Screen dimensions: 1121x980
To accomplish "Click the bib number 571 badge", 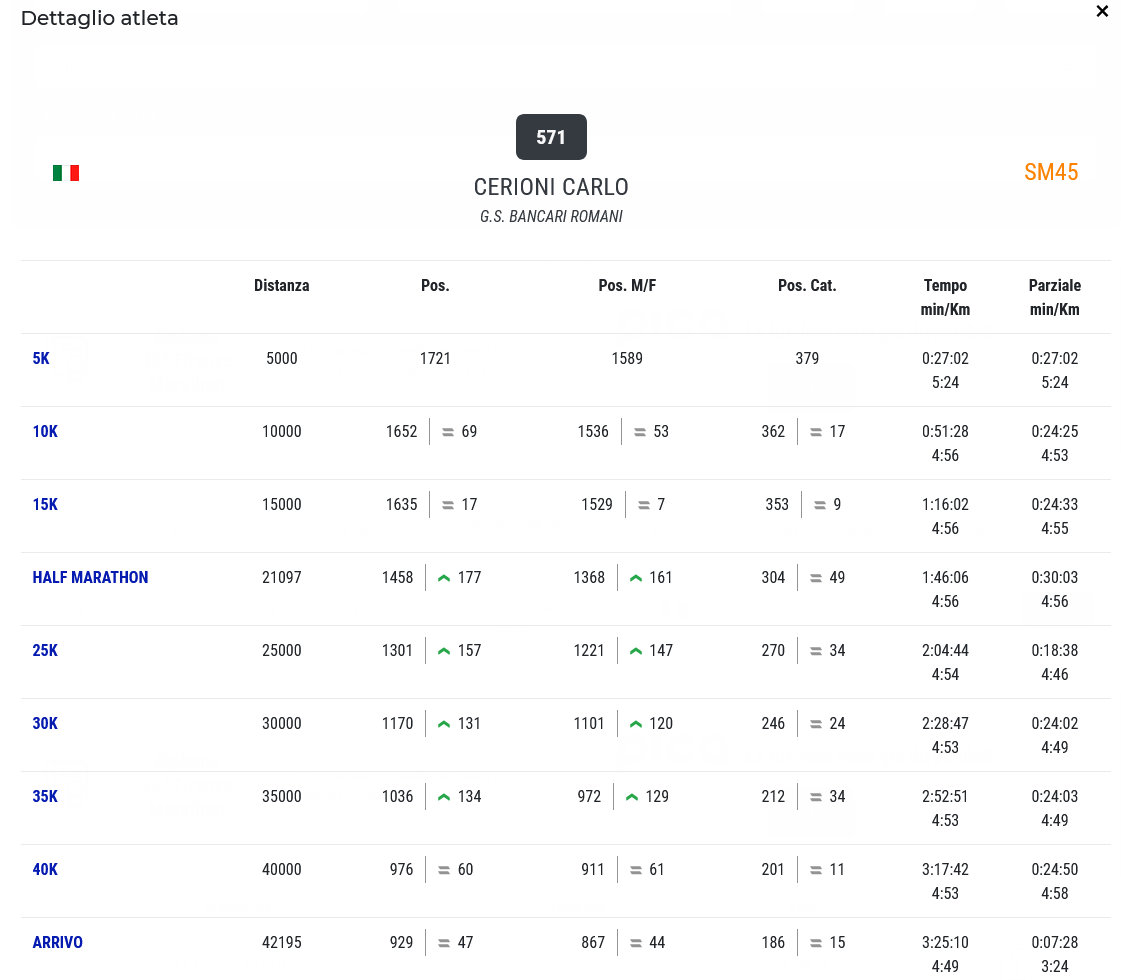I will [x=551, y=137].
